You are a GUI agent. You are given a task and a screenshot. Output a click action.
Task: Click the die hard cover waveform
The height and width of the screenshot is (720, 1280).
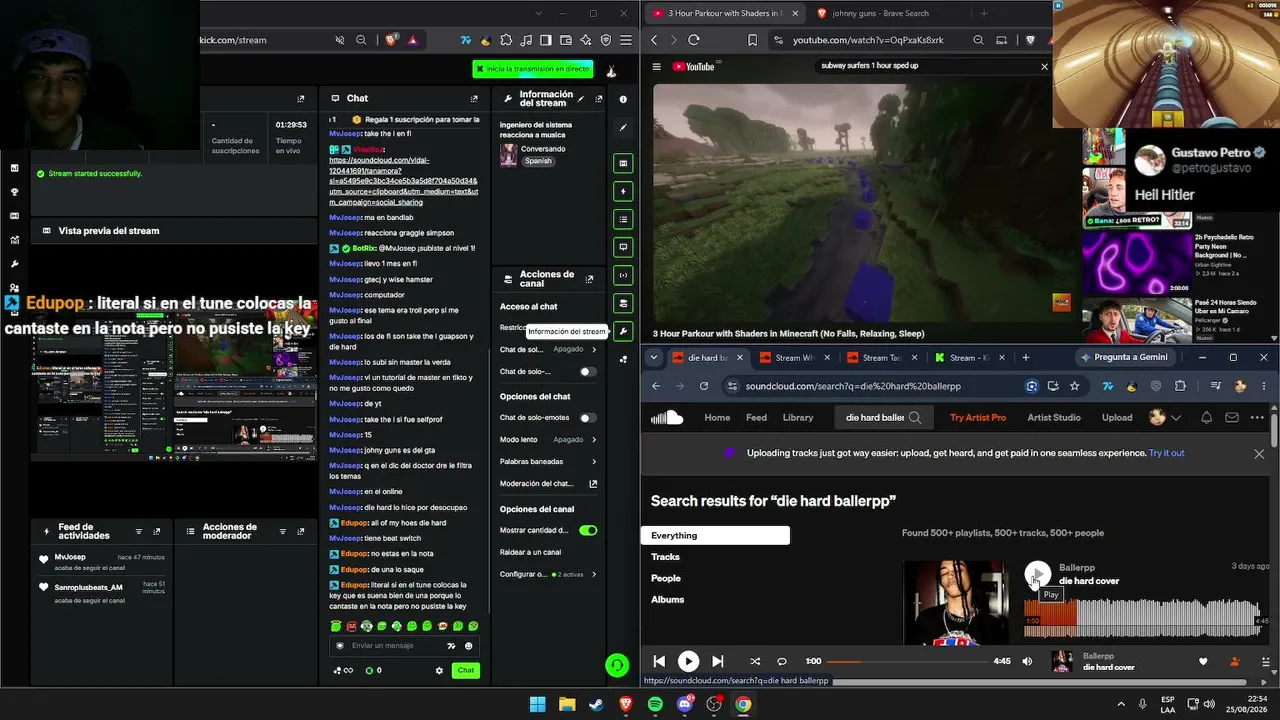click(x=1141, y=618)
